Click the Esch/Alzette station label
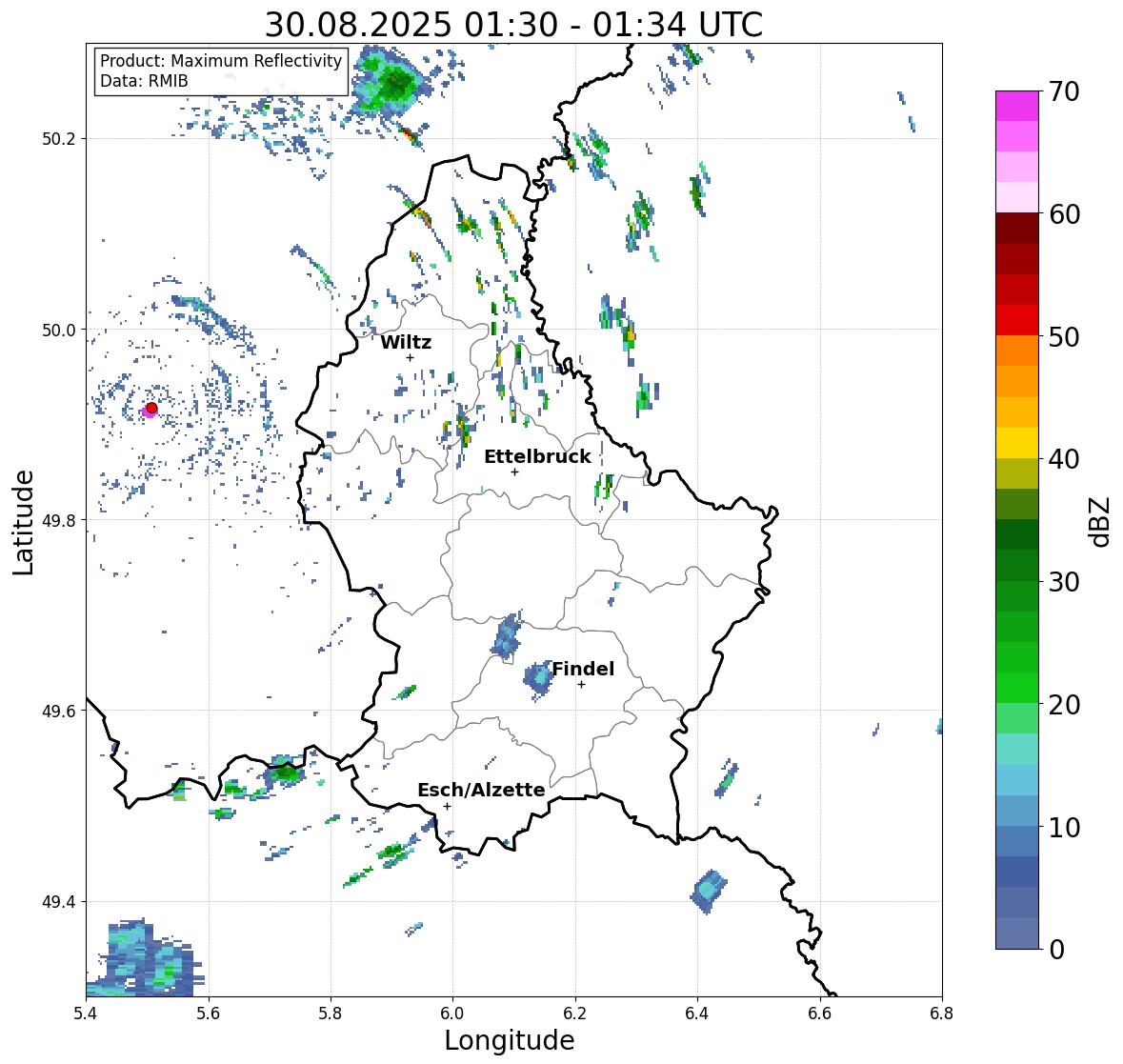Screen dimensions: 1123x1064 481,790
